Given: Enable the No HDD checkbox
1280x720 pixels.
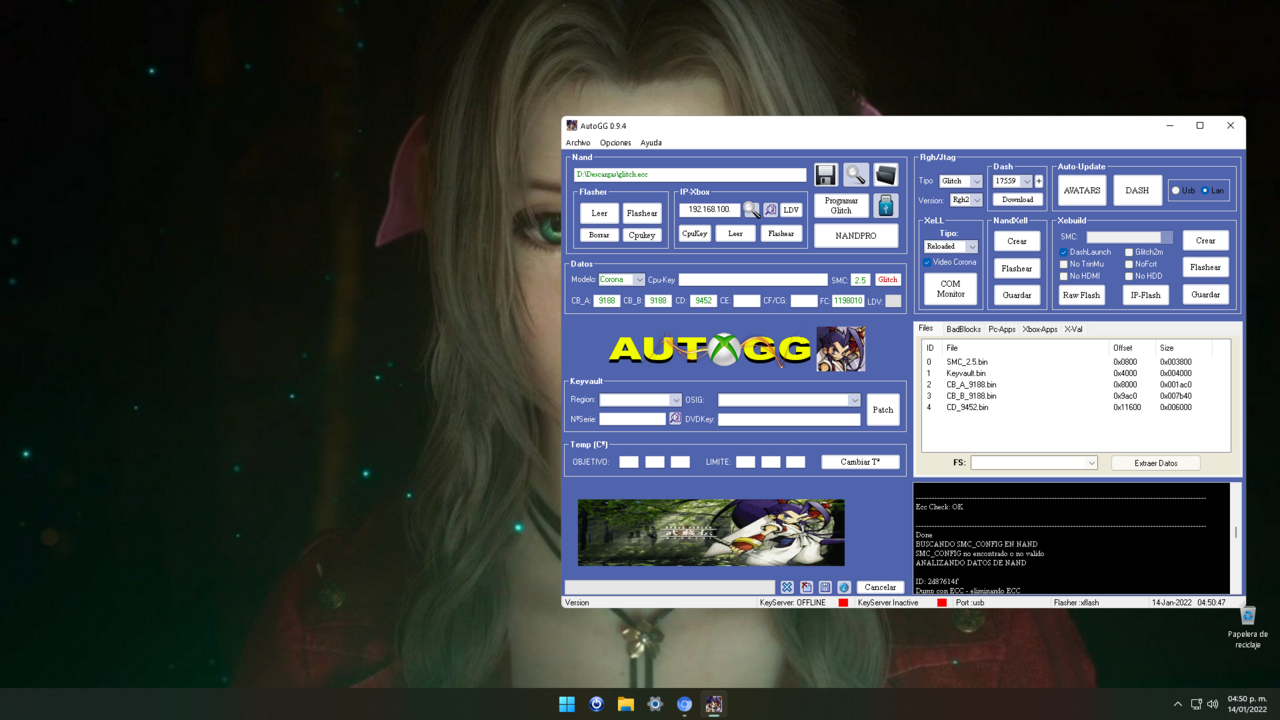Looking at the screenshot, I should tap(1129, 276).
